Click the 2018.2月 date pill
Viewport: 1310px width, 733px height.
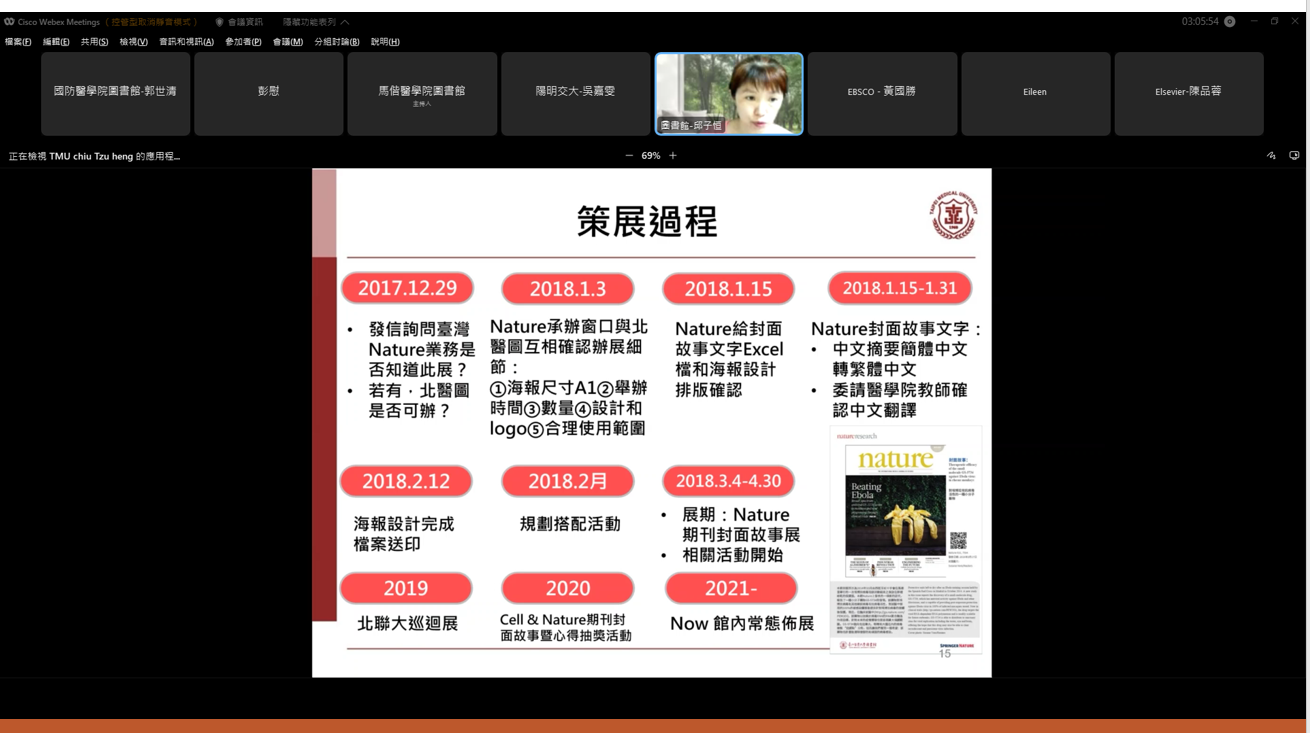(x=568, y=481)
